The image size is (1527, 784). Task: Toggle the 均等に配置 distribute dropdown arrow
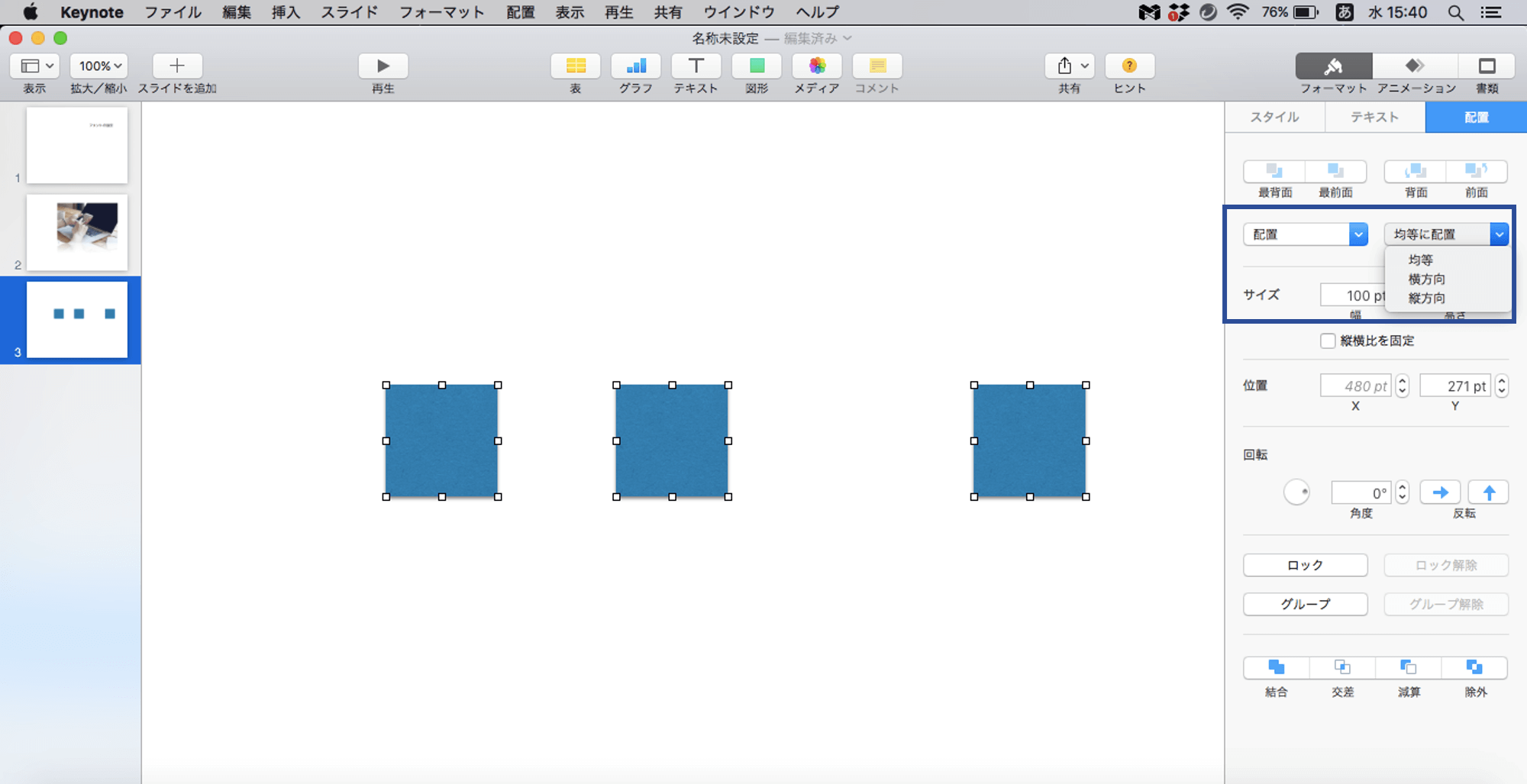[1499, 234]
